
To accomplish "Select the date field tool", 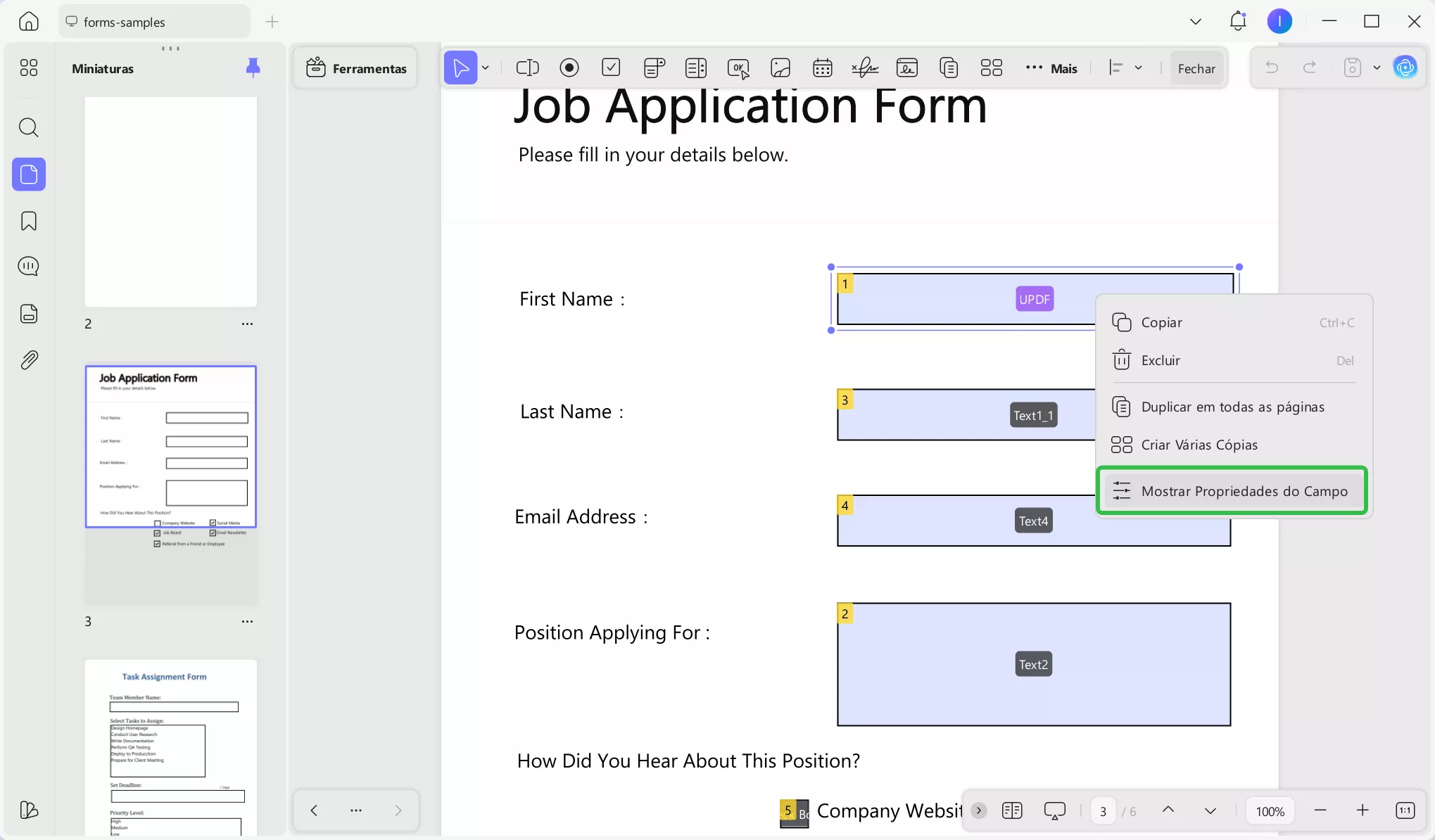I will (x=822, y=68).
